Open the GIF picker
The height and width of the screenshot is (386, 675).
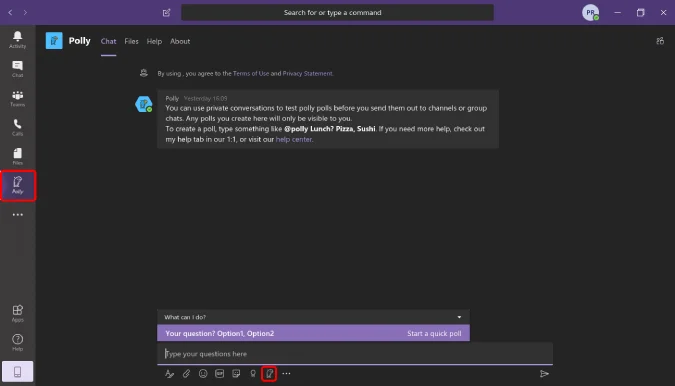(x=220, y=374)
